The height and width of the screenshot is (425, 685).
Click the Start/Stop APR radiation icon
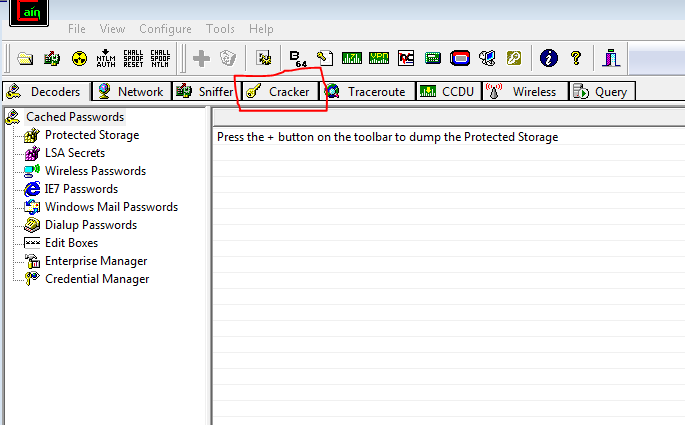79,58
